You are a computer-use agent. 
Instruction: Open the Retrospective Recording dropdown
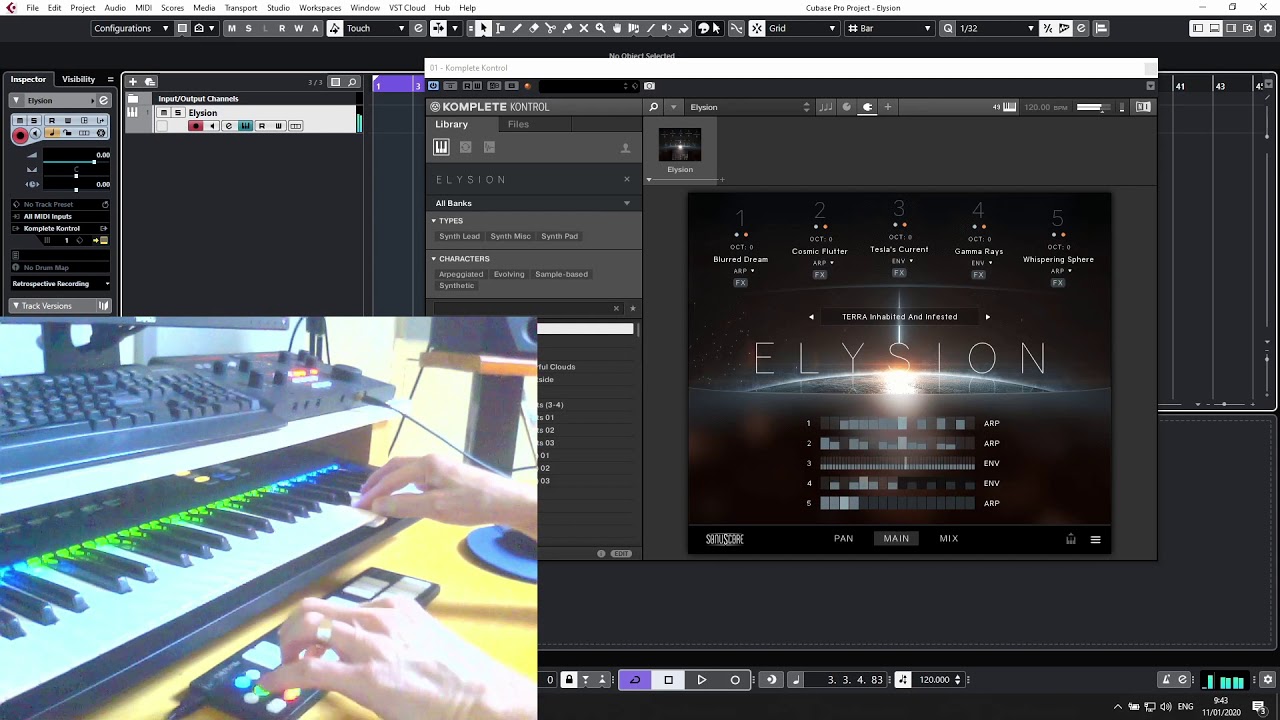(60, 284)
